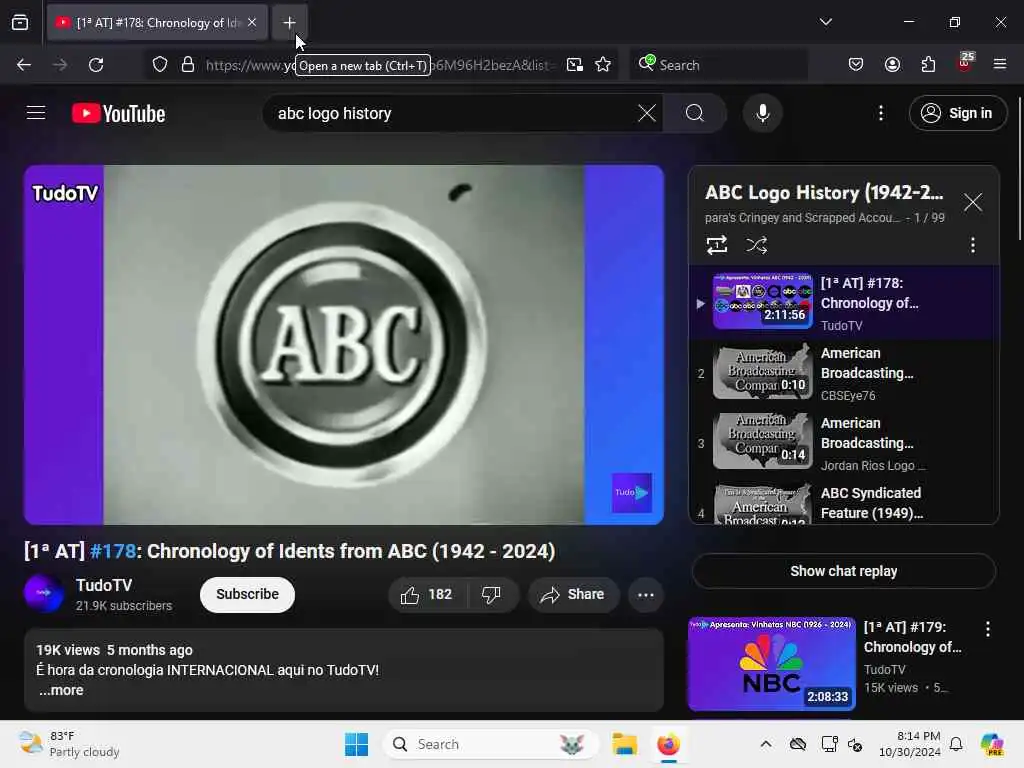Expand description with ...more
Screen dimensions: 1024x768
pyautogui.click(x=61, y=690)
